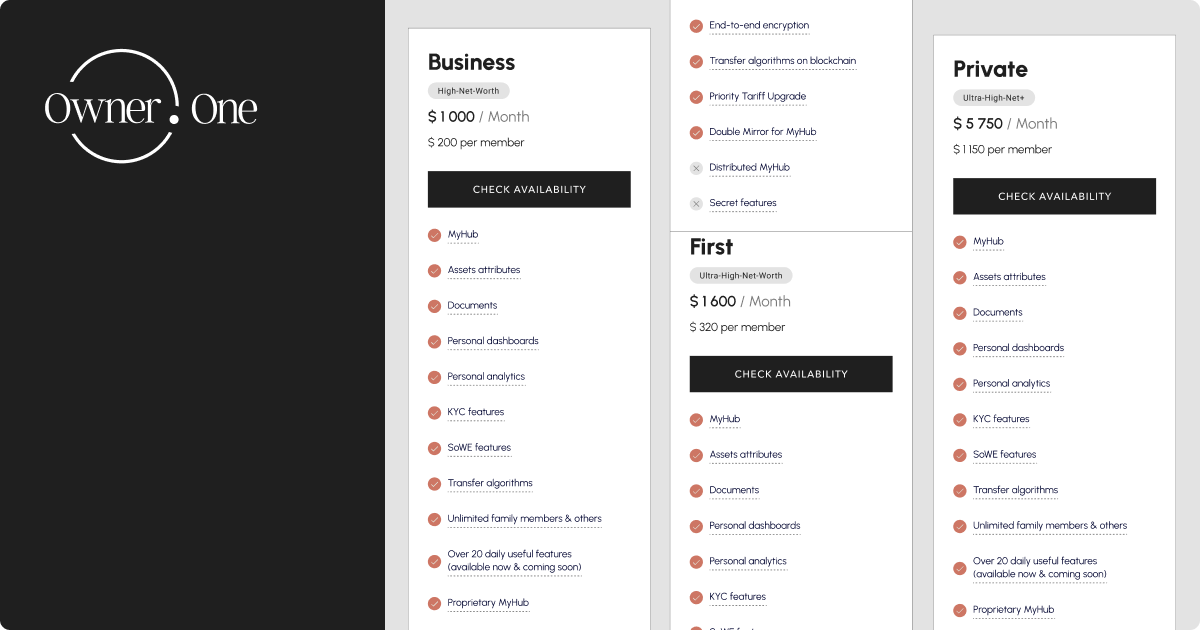
Task: Click CHECK AVAILABILITY for the First plan
Action: pos(791,373)
